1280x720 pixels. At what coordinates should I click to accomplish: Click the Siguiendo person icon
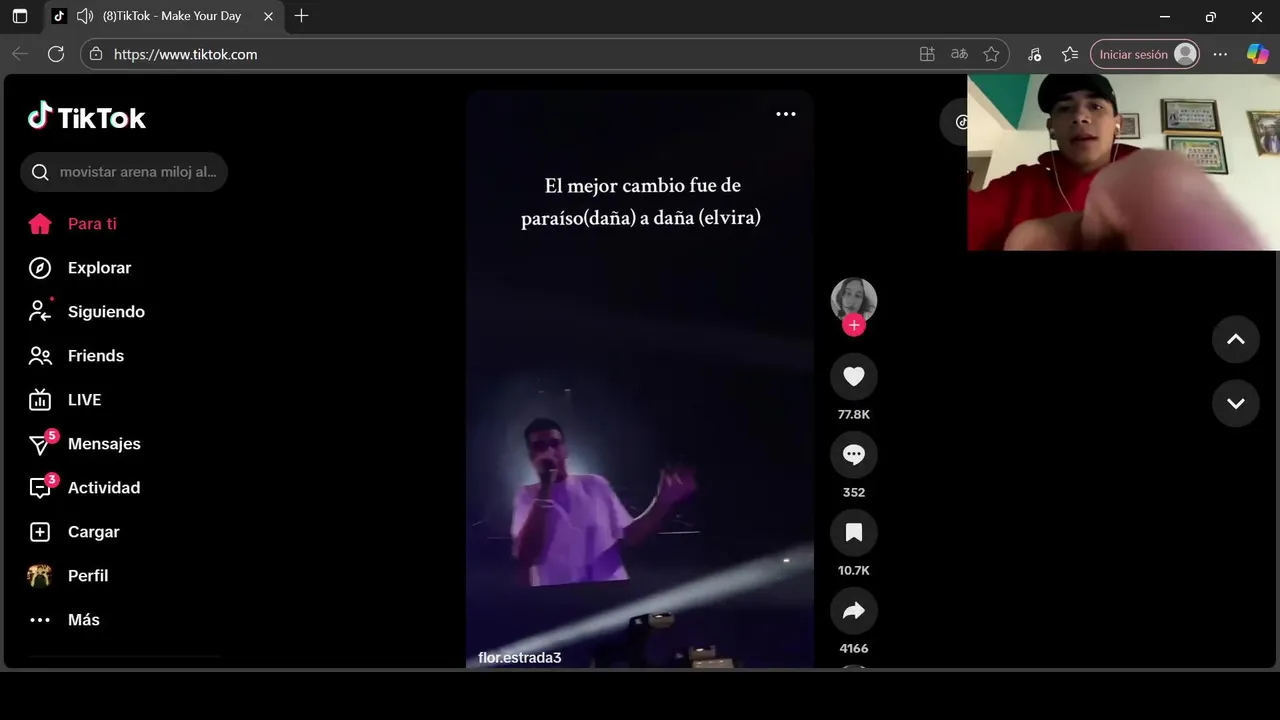[40, 312]
